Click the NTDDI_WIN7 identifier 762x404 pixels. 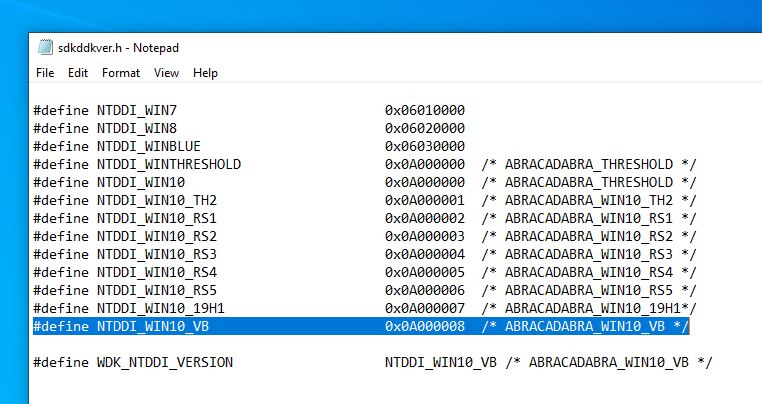[137, 110]
